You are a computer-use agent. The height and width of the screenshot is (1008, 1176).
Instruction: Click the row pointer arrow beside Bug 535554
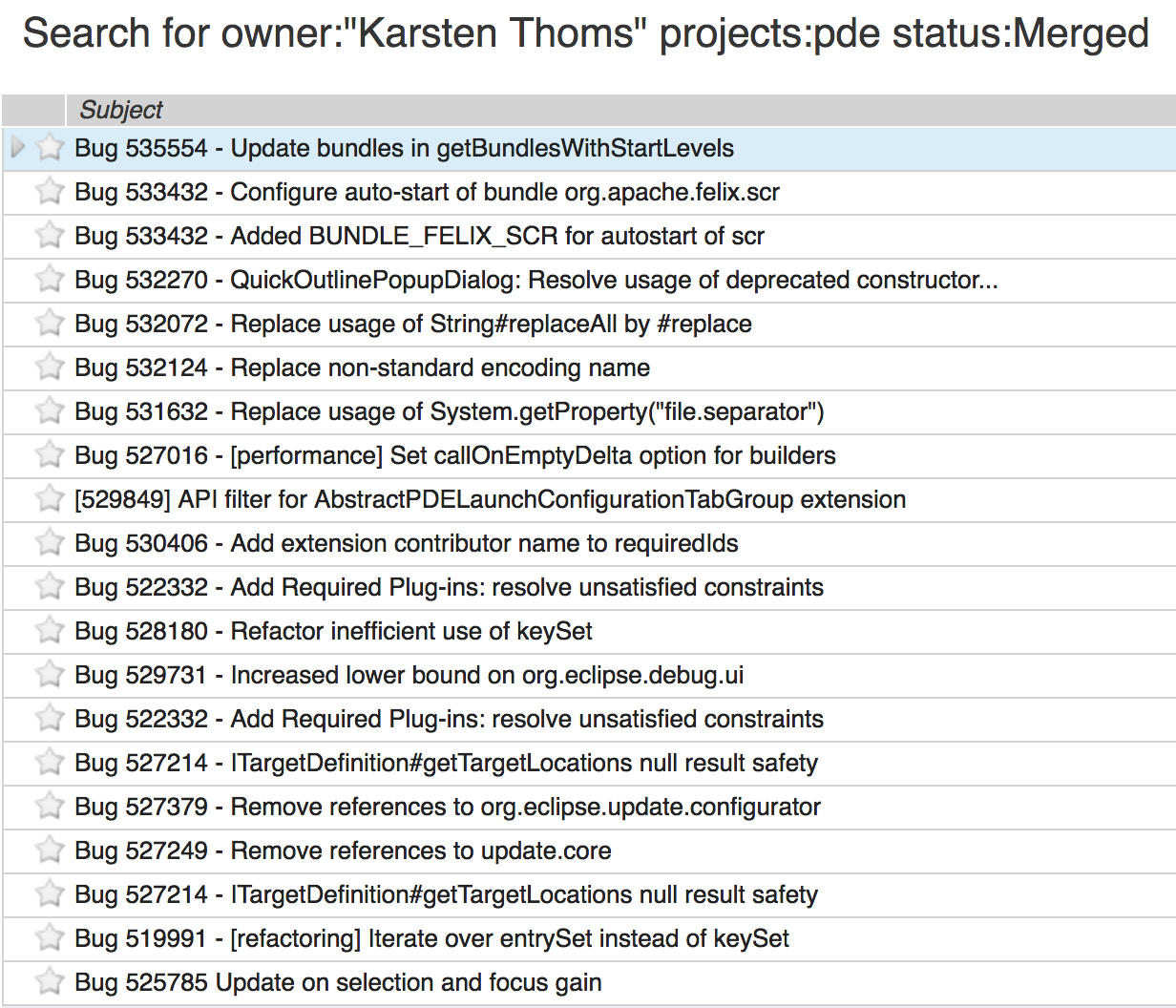point(17,148)
